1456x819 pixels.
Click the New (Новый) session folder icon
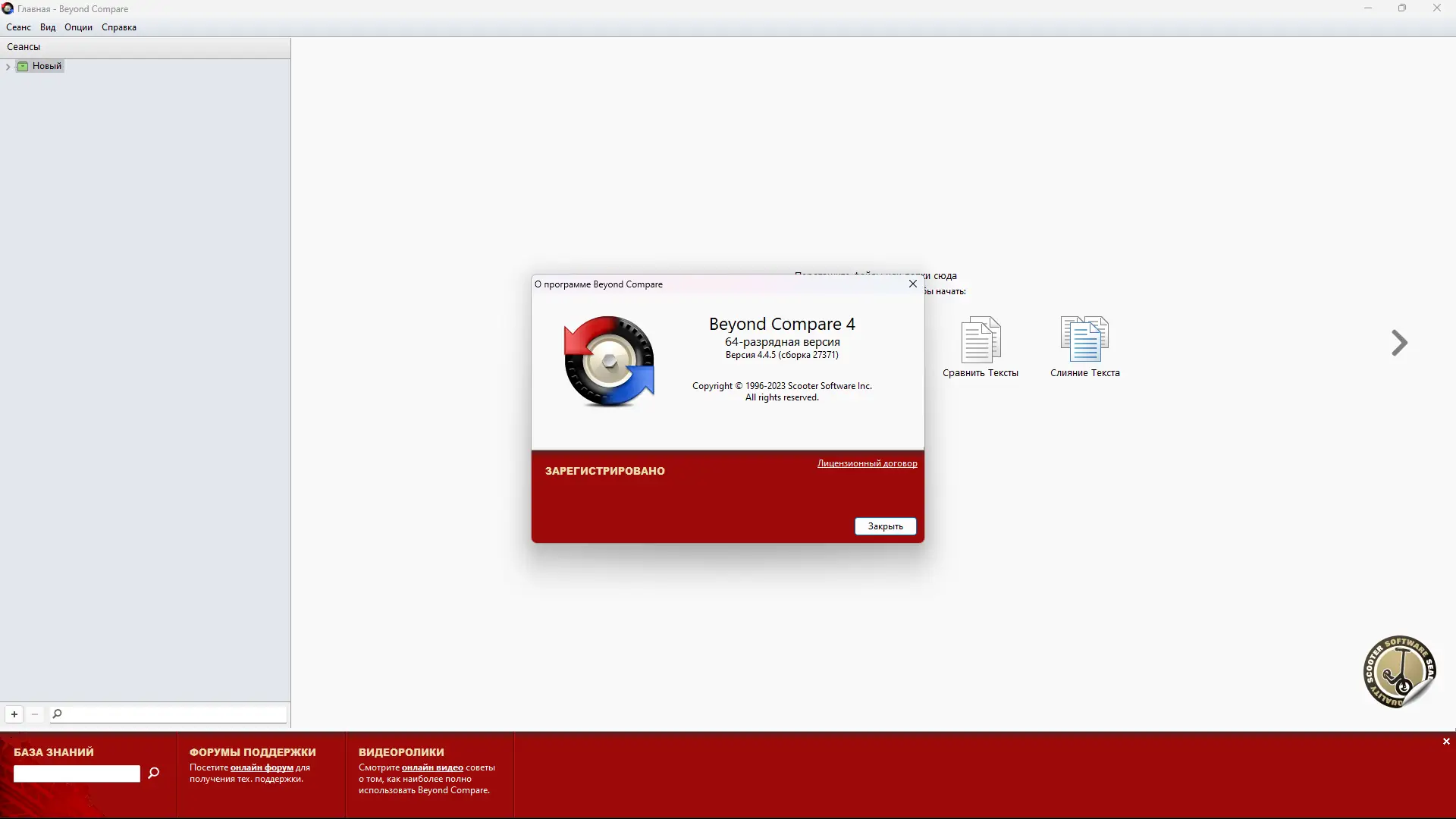coord(23,66)
